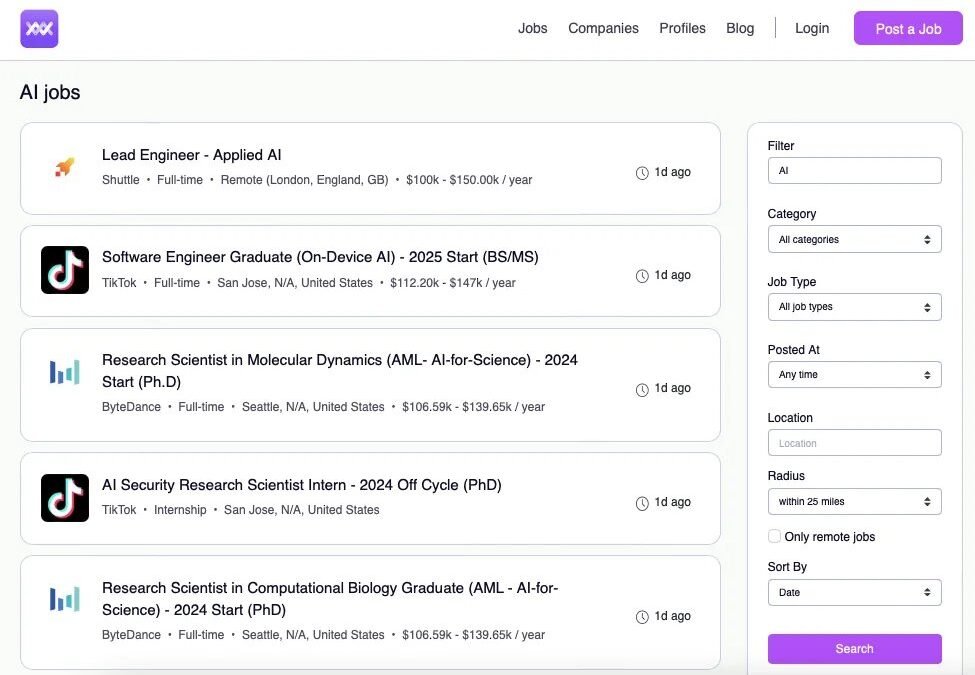This screenshot has width=975, height=675.
Task: Open the Radius dropdown within 25 miles
Action: click(854, 502)
